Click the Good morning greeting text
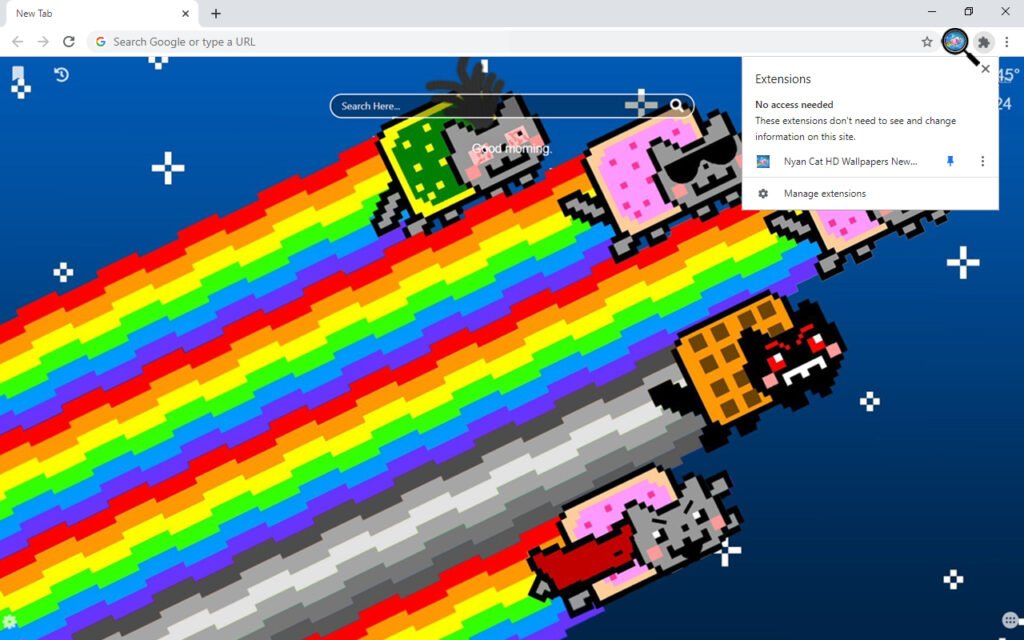 click(511, 149)
